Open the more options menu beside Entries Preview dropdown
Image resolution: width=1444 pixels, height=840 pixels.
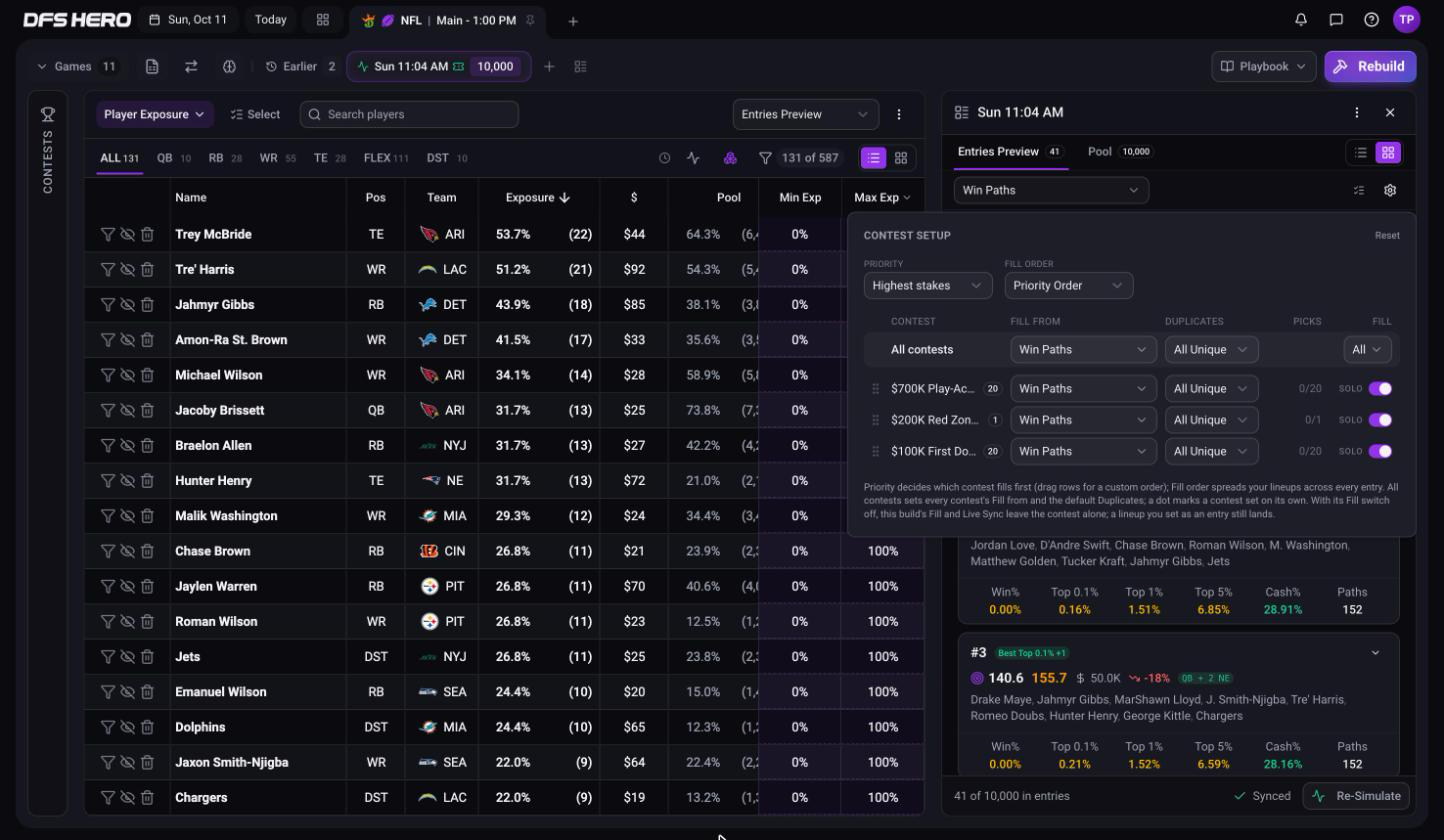(x=898, y=114)
